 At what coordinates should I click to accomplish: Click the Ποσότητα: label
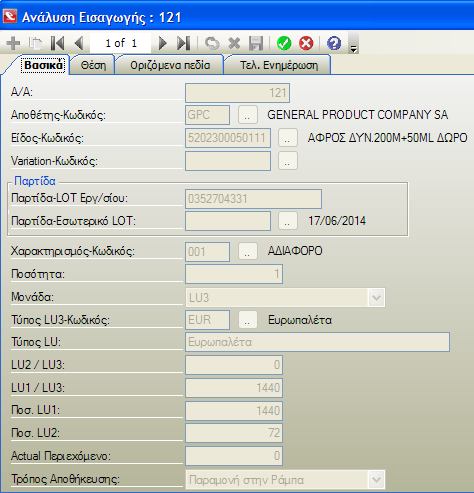(38, 274)
